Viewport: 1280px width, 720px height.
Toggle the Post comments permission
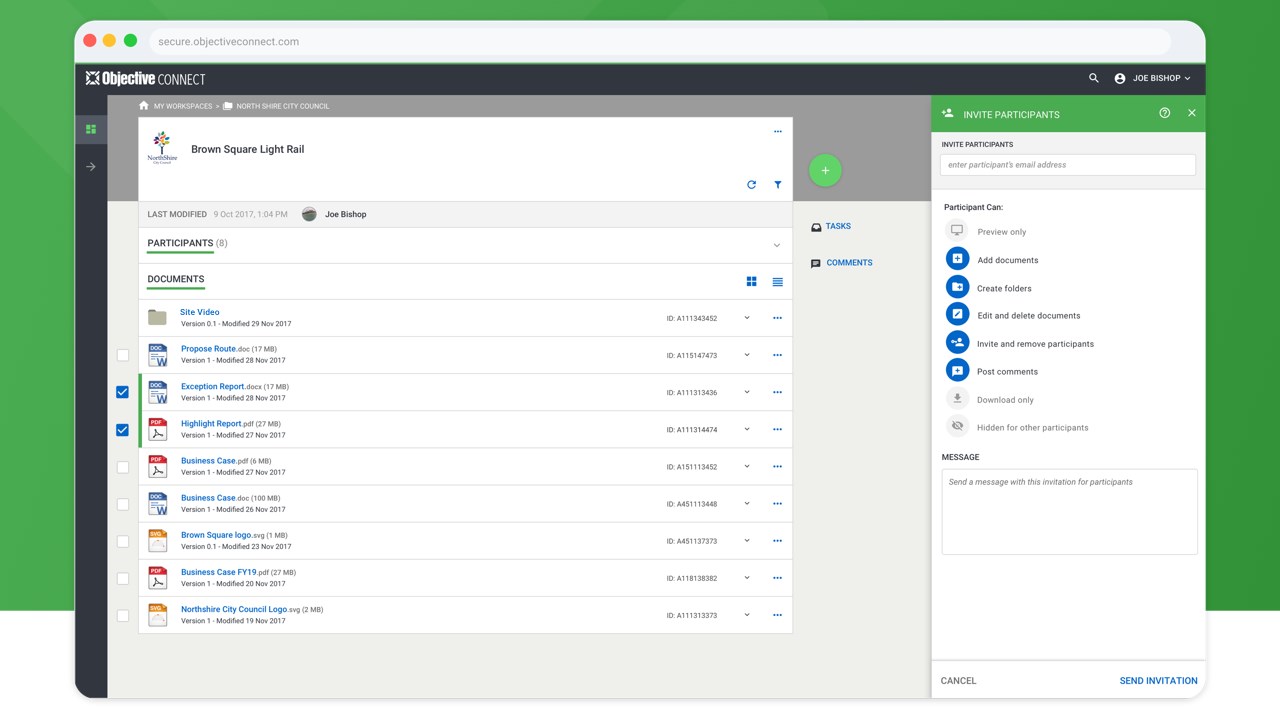click(957, 370)
